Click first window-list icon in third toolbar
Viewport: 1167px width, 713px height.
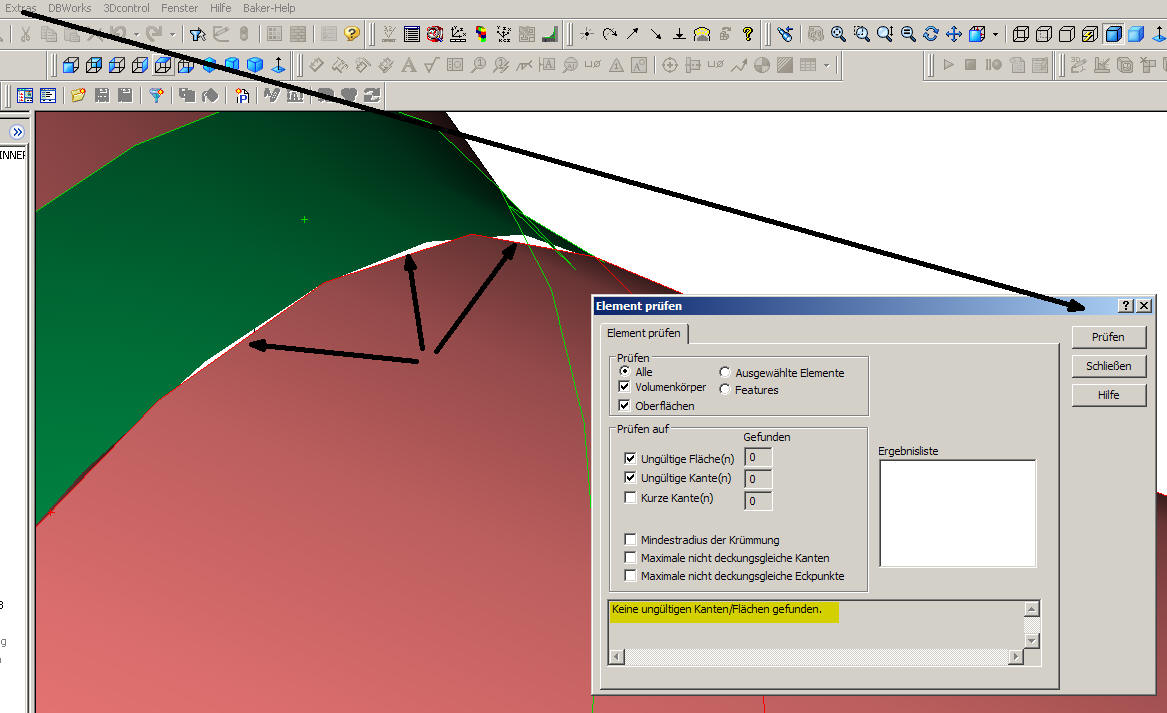pyautogui.click(x=25, y=95)
